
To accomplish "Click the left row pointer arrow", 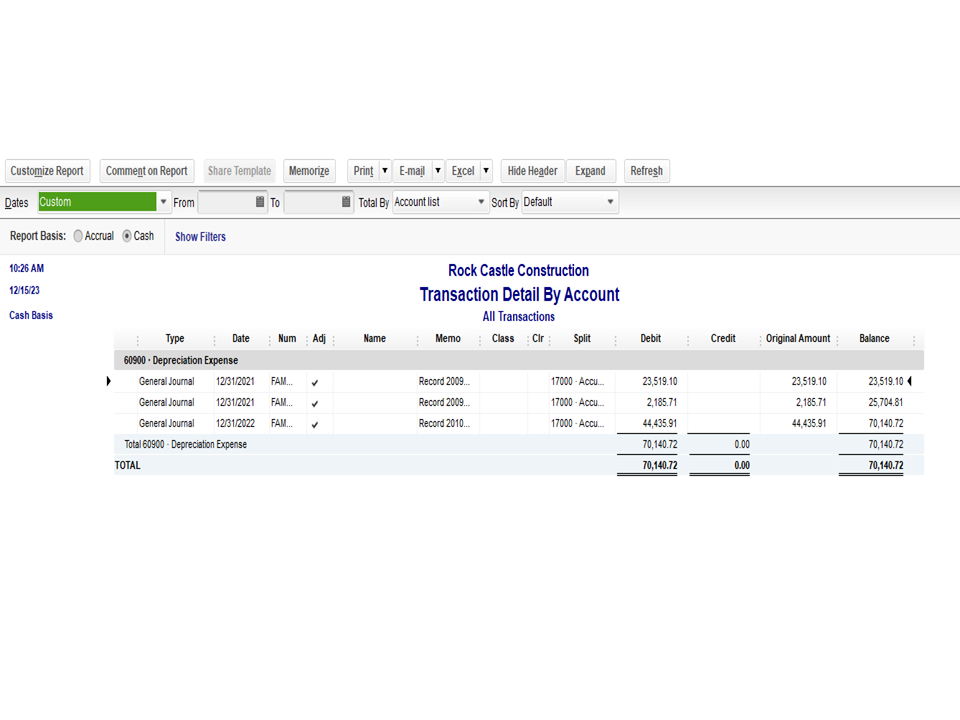I will tap(108, 381).
